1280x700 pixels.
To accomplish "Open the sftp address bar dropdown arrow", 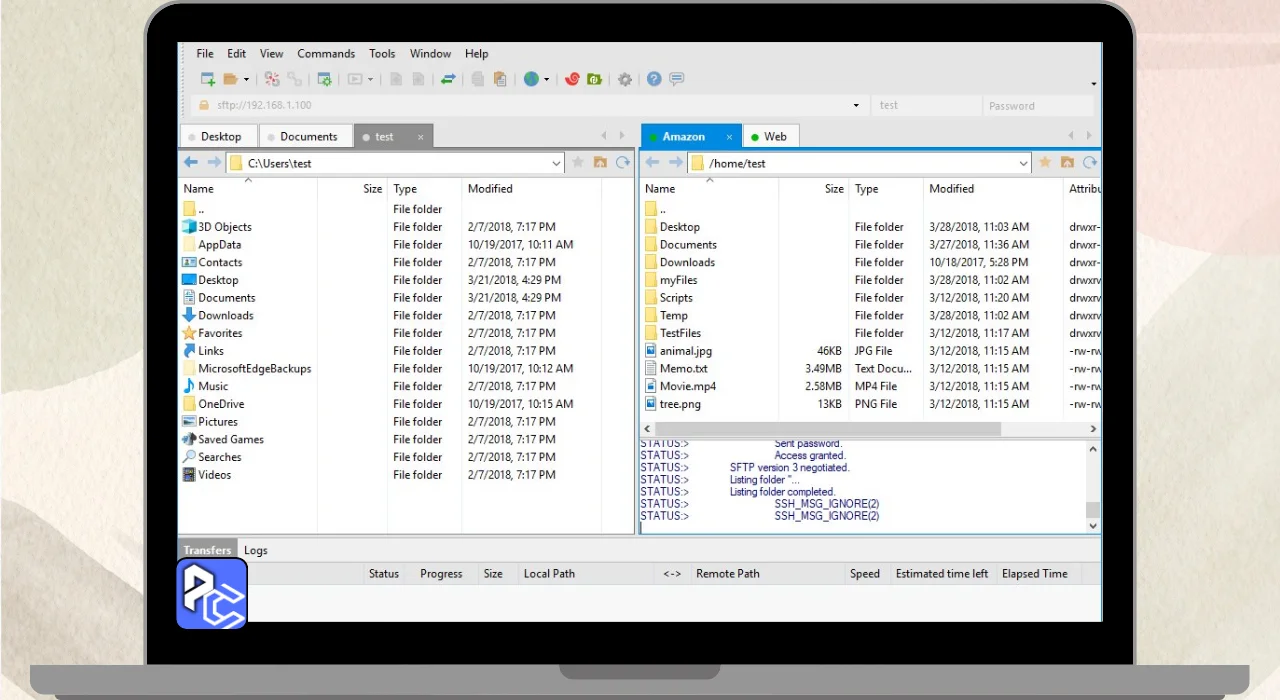I will 856,105.
